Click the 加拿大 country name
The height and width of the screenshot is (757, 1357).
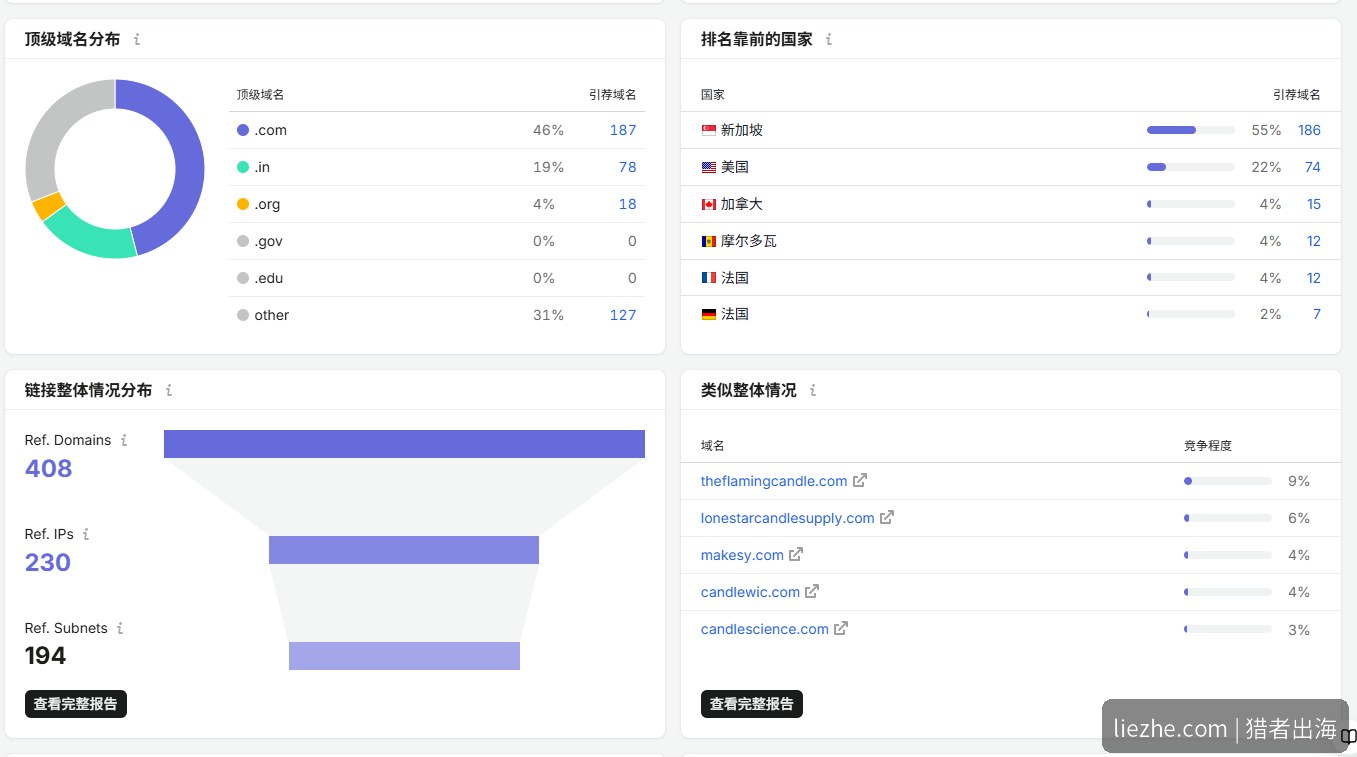point(742,204)
